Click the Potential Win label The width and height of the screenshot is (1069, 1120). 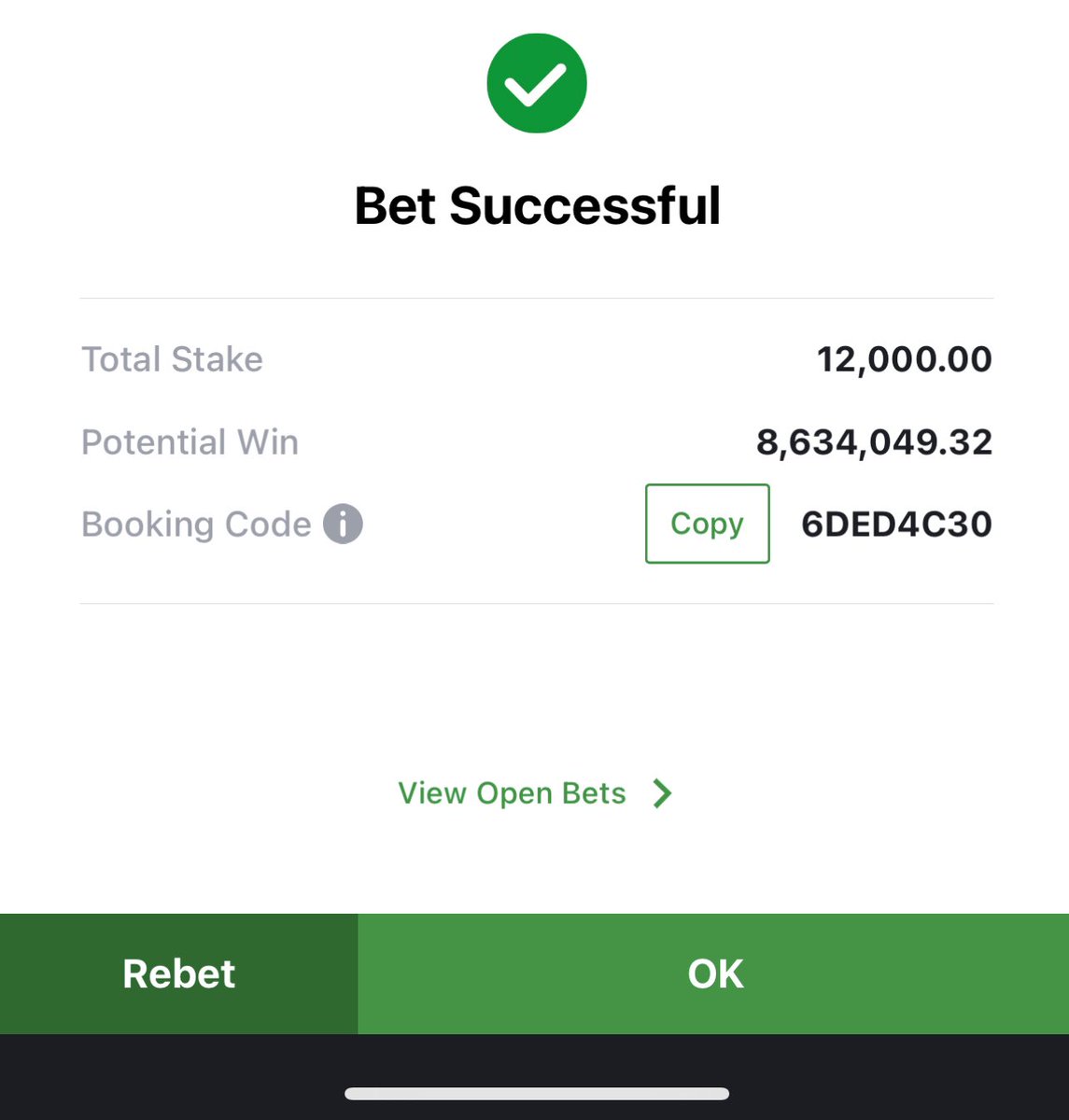190,441
